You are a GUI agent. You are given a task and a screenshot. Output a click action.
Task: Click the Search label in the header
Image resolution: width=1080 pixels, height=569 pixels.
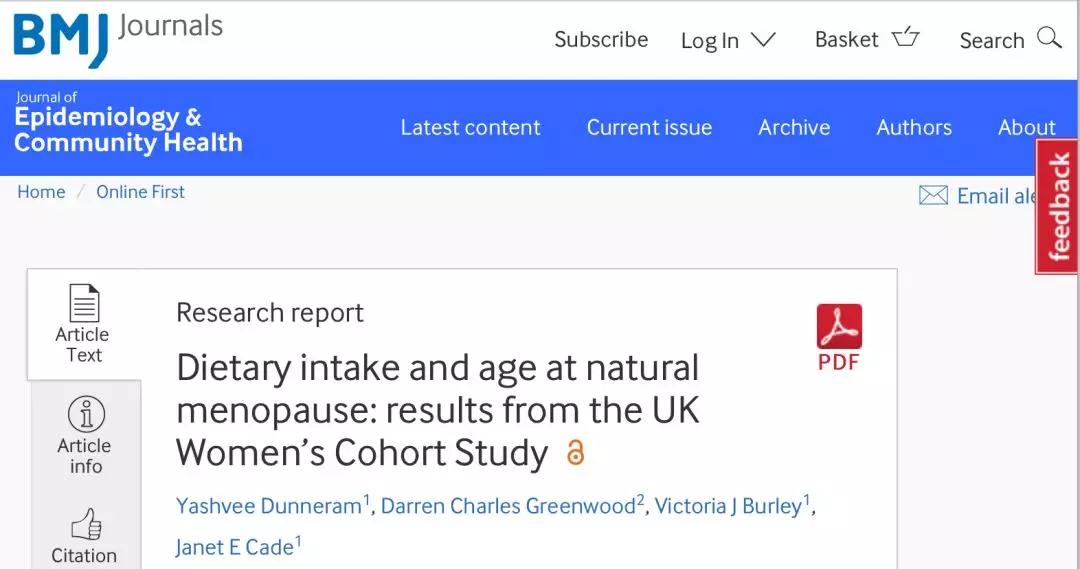pos(992,41)
